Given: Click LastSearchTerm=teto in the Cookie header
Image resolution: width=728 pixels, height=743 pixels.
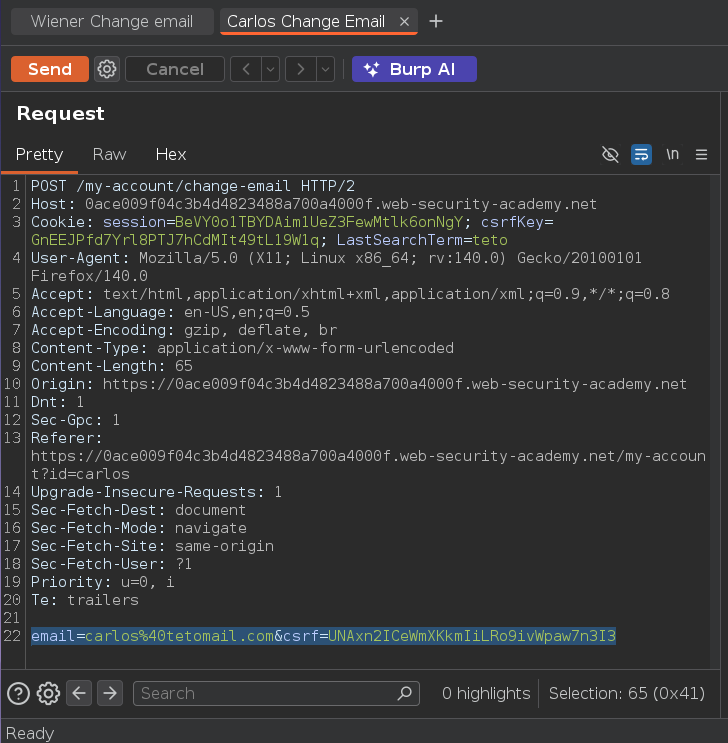Looking at the screenshot, I should pyautogui.click(x=422, y=240).
